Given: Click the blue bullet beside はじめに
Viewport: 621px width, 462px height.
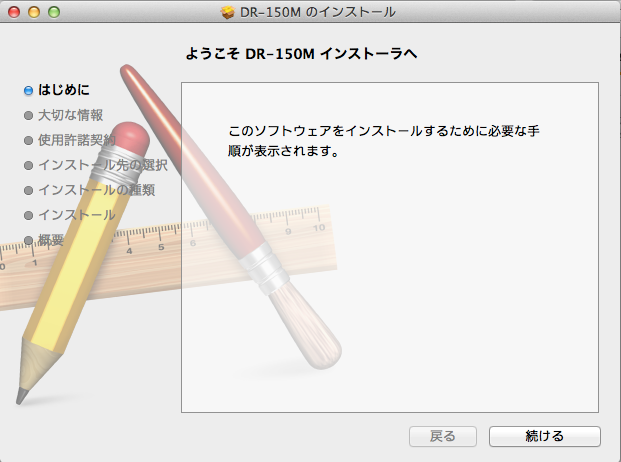Looking at the screenshot, I should [x=29, y=91].
